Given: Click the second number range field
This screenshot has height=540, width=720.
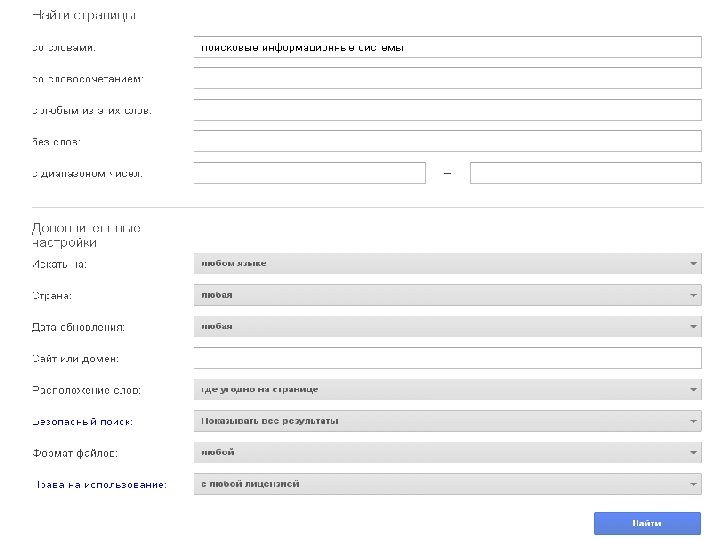Looking at the screenshot, I should [x=585, y=173].
